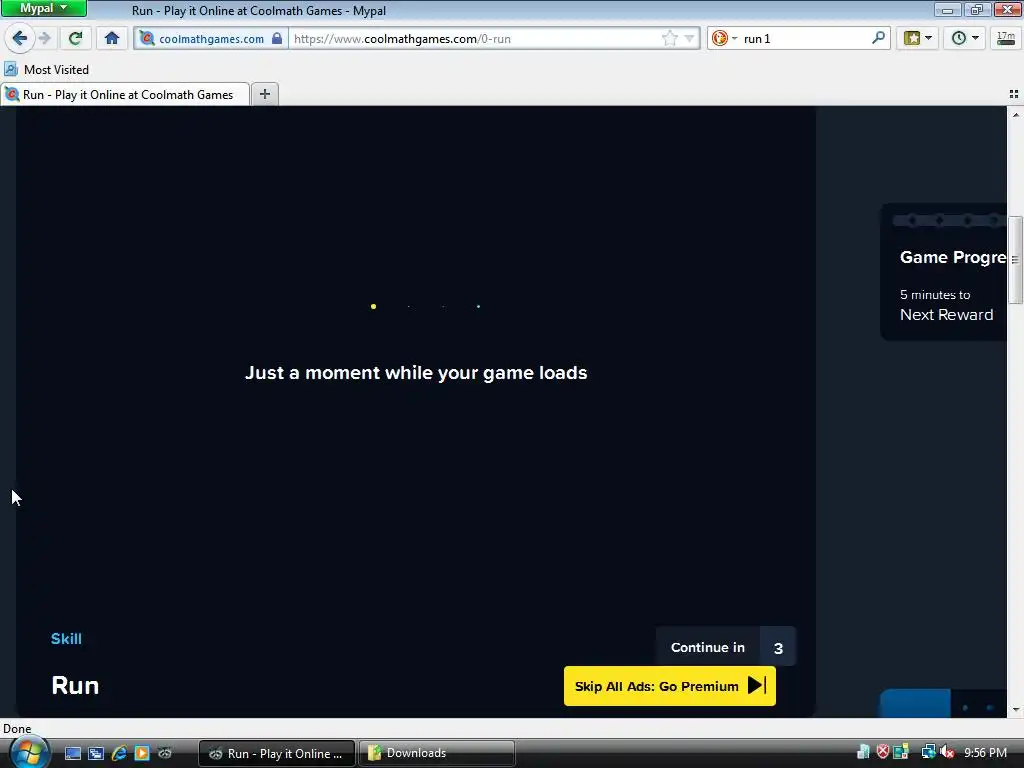Image resolution: width=1024 pixels, height=768 pixels.
Task: Launch Windows Media Player from quick launch
Action: pos(142,753)
